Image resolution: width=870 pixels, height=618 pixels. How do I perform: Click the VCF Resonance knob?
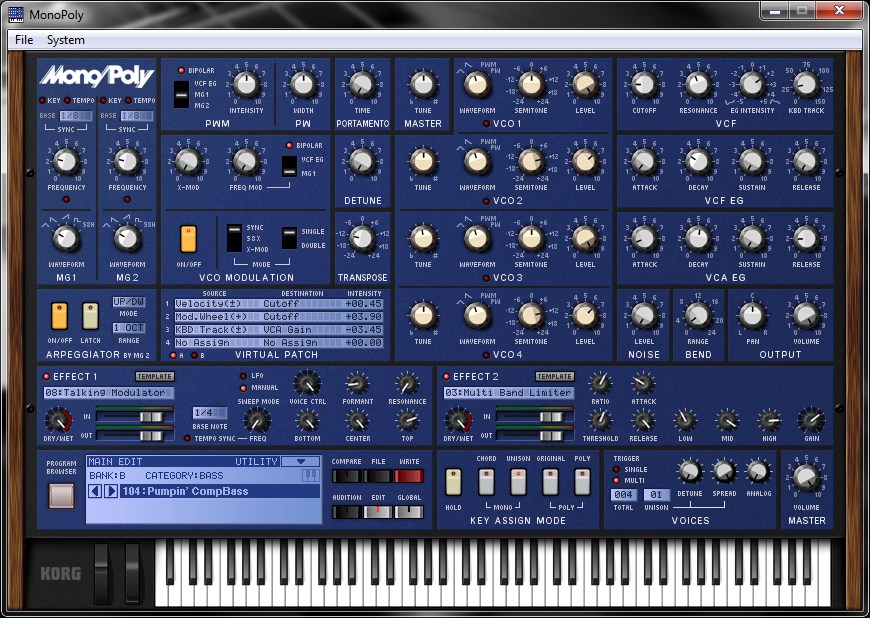698,85
